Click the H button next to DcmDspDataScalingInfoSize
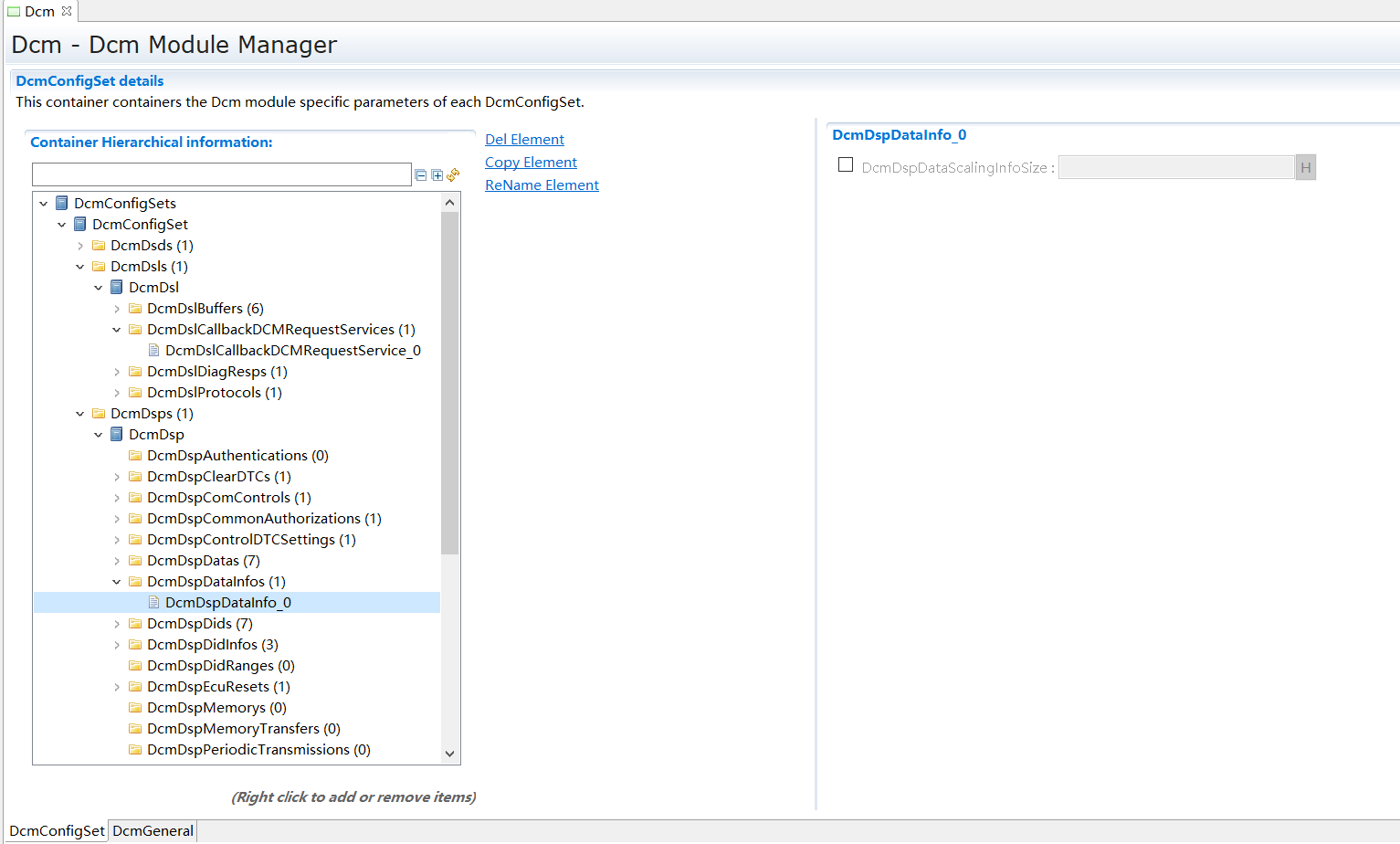1400x844 pixels. pyautogui.click(x=1306, y=166)
